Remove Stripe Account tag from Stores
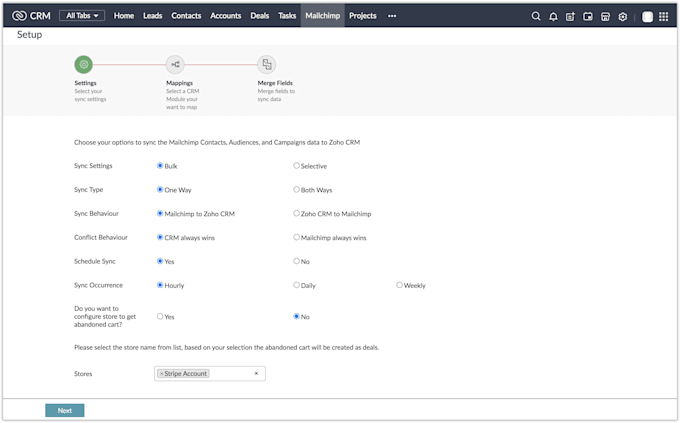This screenshot has height=423, width=680. point(161,374)
